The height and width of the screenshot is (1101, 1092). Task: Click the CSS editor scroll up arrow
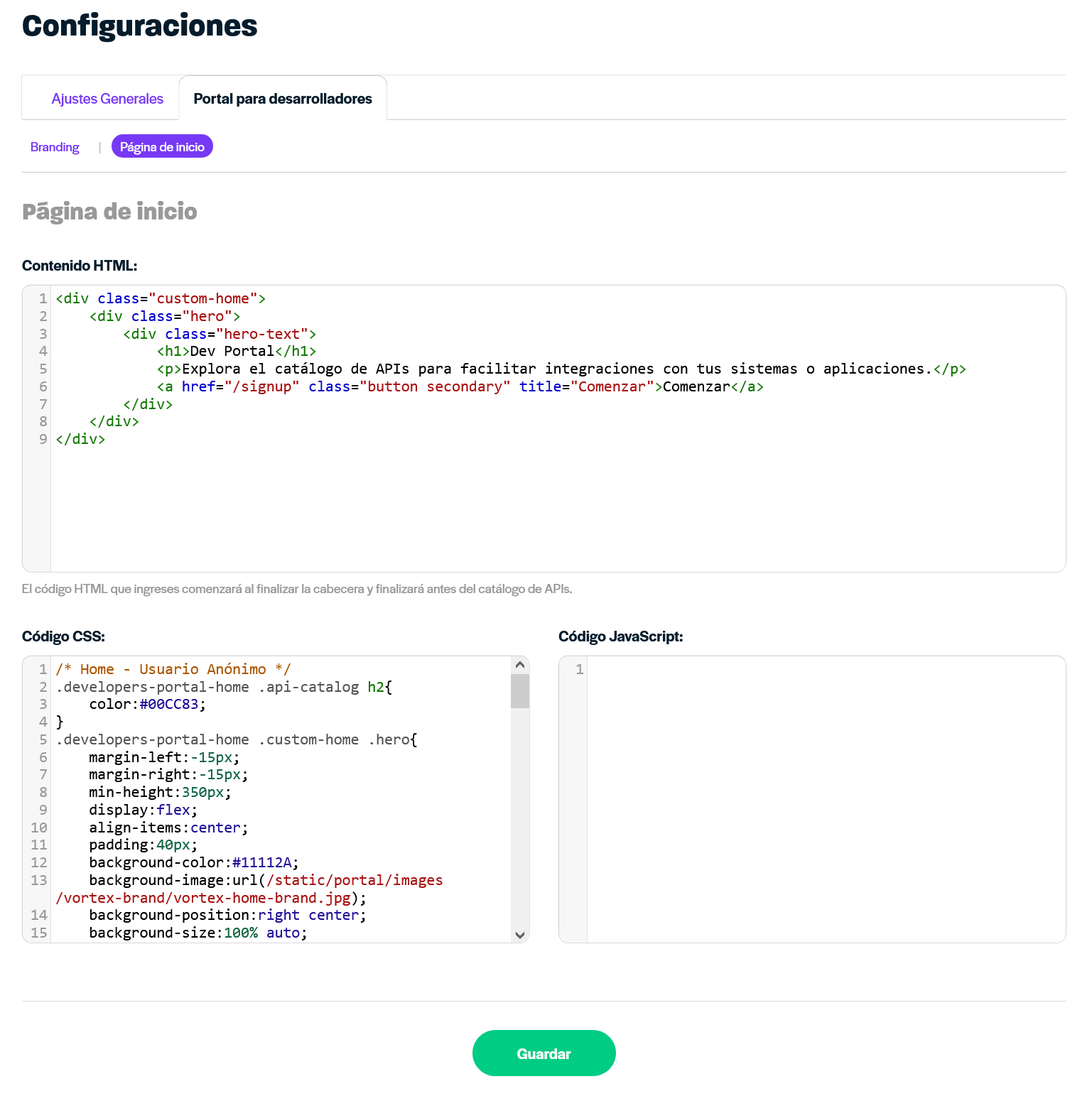(520, 665)
